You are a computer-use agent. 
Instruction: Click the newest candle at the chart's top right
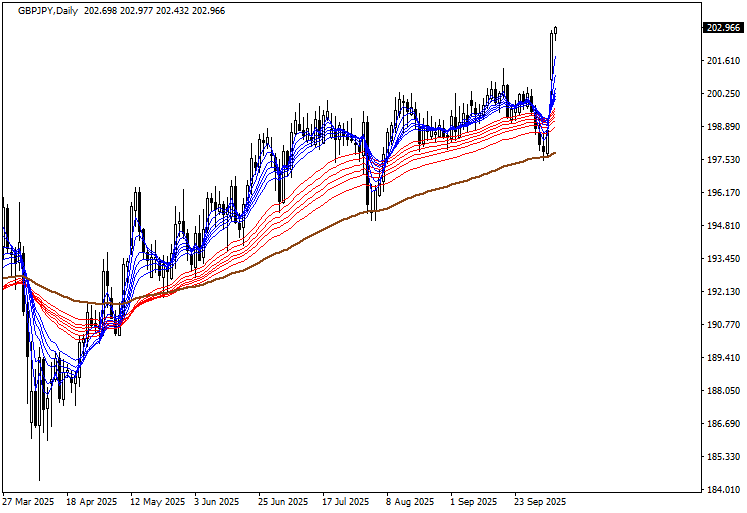[x=556, y=30]
